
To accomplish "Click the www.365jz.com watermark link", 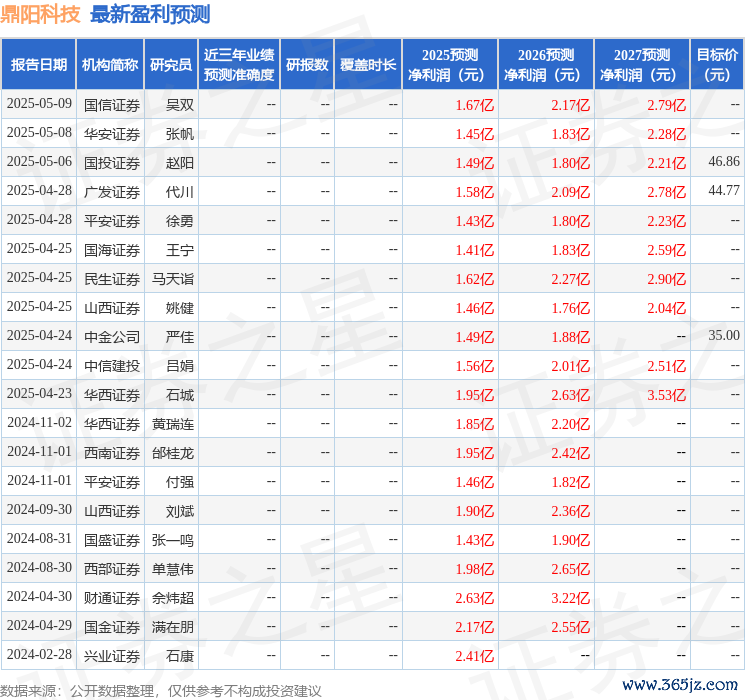I will [x=681, y=685].
